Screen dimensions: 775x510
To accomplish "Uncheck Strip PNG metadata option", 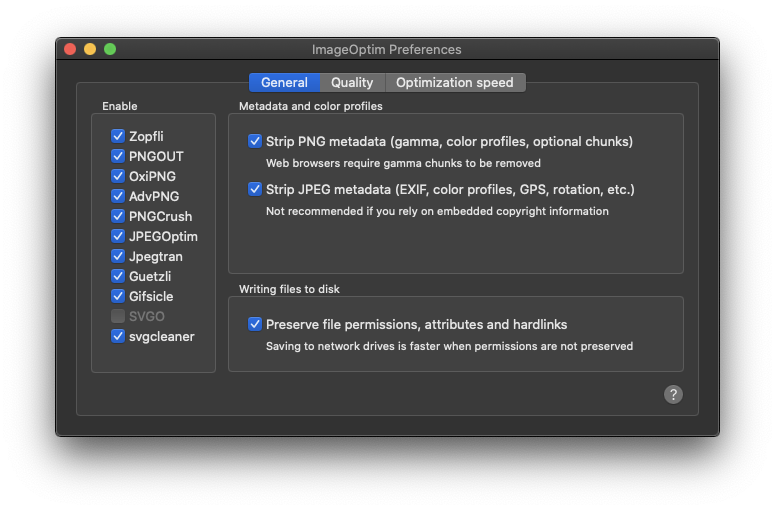I will pos(255,141).
